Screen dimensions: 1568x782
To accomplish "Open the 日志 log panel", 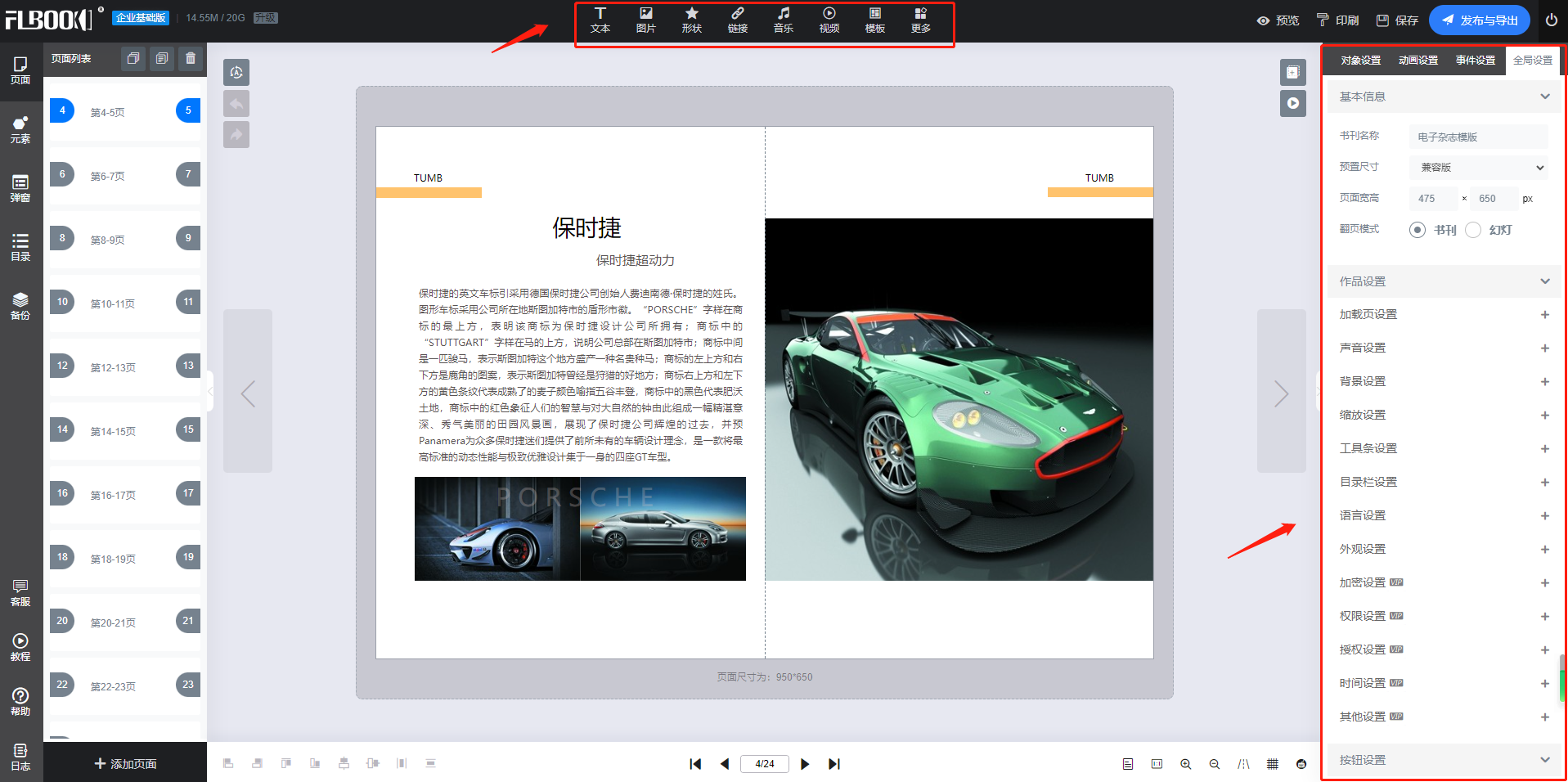I will click(x=20, y=757).
